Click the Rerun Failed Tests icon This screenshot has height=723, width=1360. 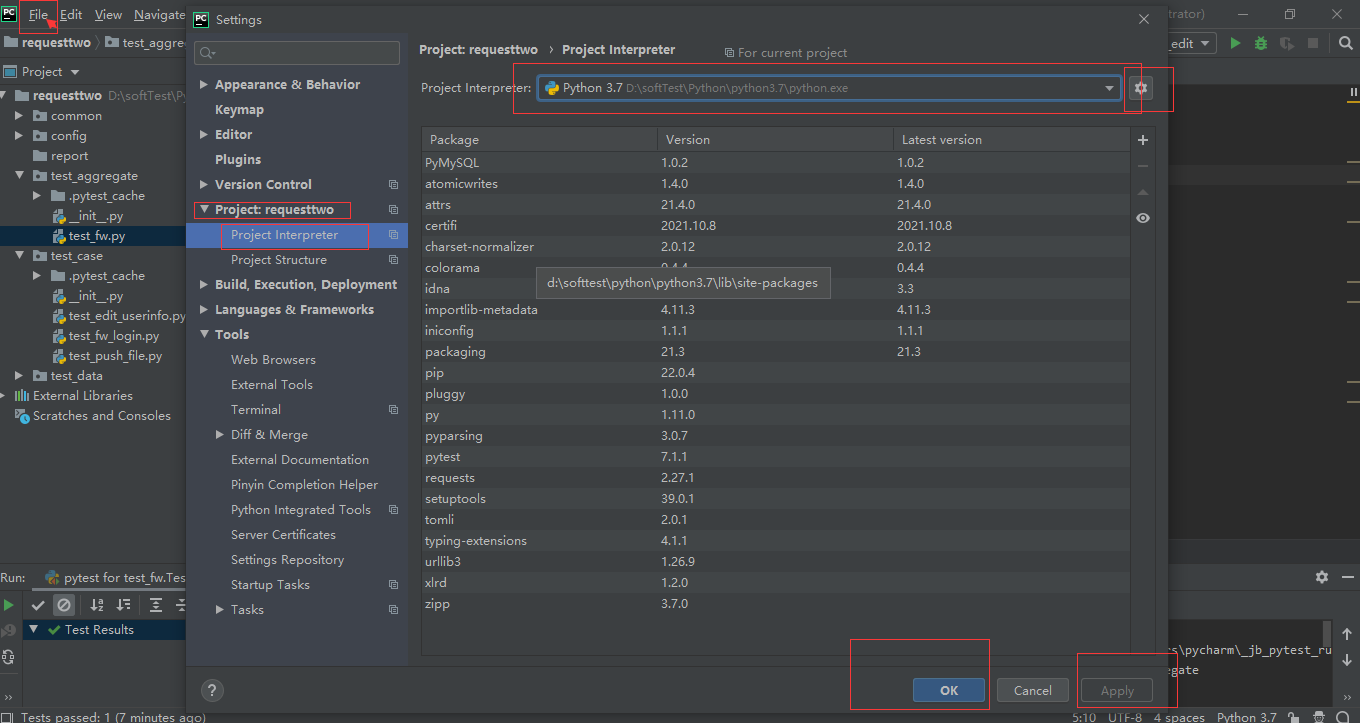click(9, 630)
